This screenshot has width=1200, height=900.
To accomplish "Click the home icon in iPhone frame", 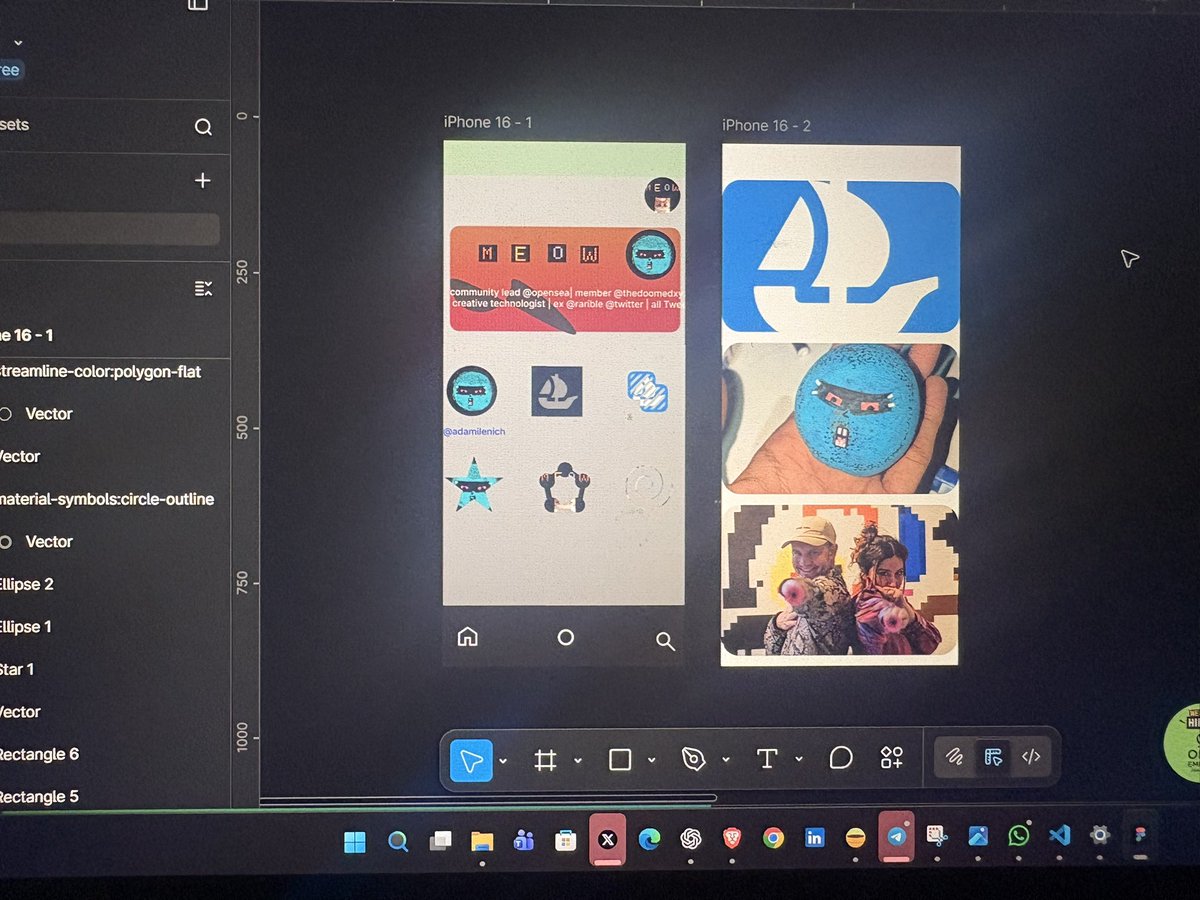I will tap(467, 637).
